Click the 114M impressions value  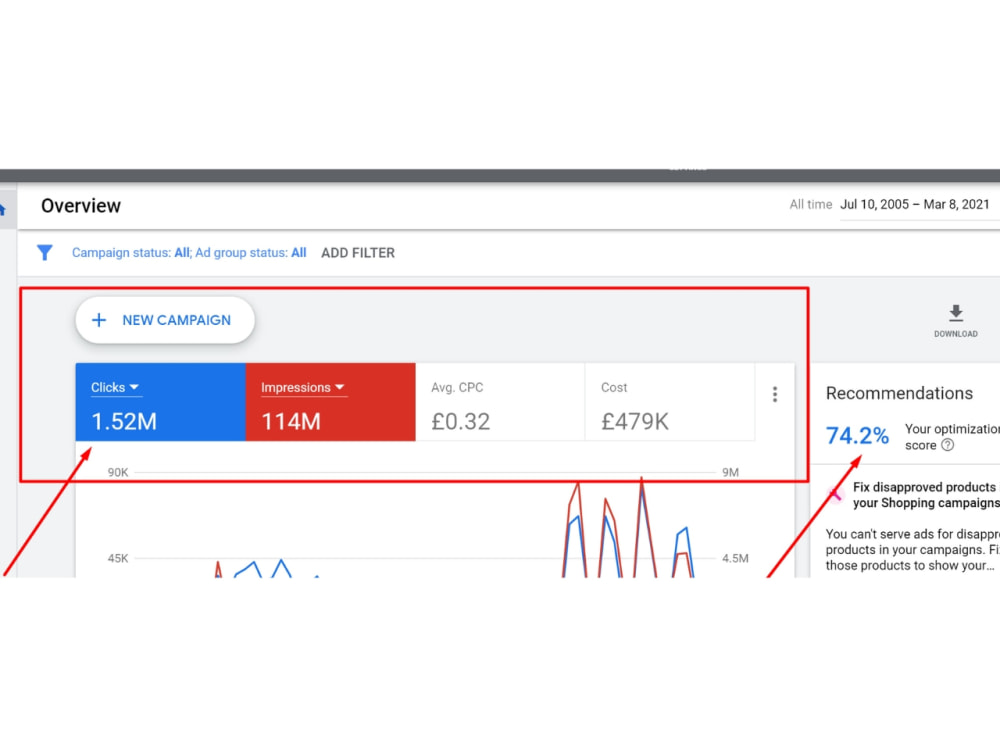[291, 422]
